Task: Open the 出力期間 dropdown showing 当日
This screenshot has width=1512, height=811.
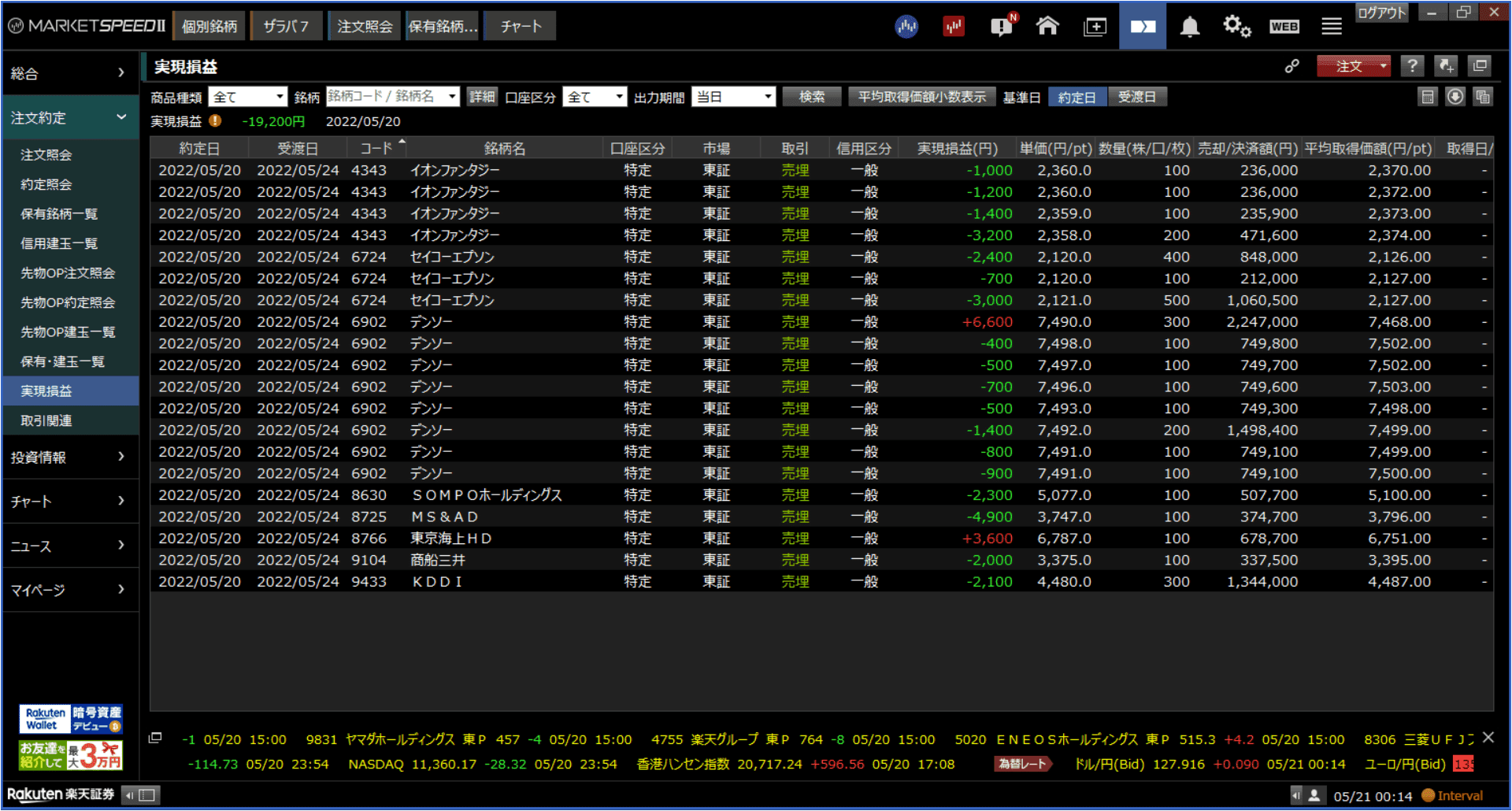Action: click(x=732, y=97)
